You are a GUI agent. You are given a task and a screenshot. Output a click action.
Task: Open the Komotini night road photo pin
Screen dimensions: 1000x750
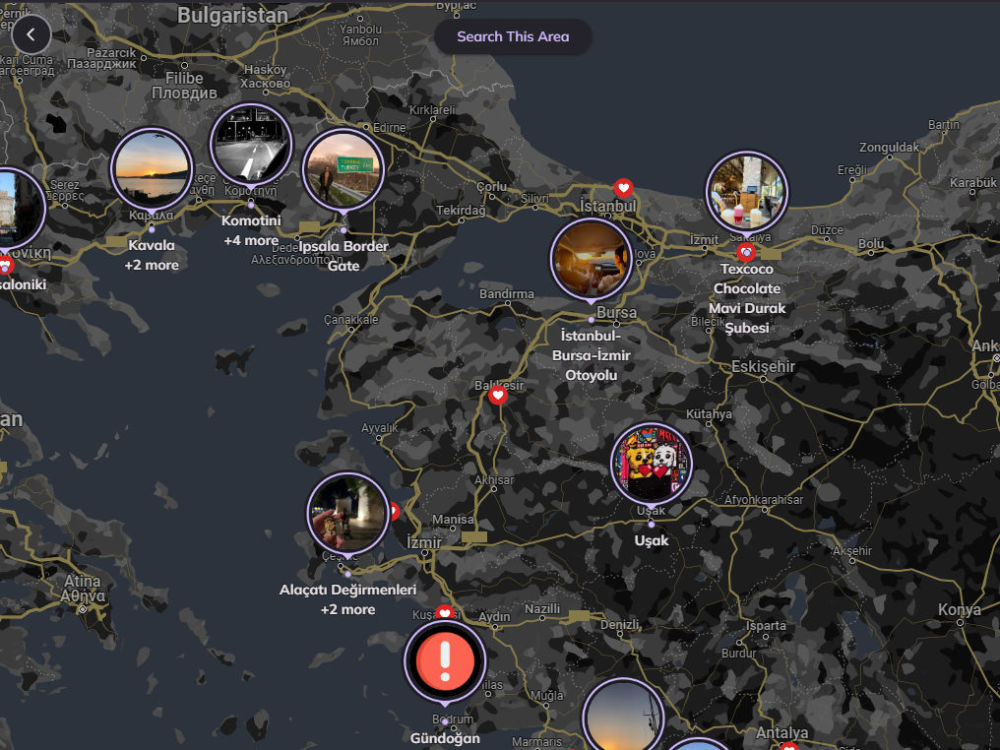[x=251, y=145]
